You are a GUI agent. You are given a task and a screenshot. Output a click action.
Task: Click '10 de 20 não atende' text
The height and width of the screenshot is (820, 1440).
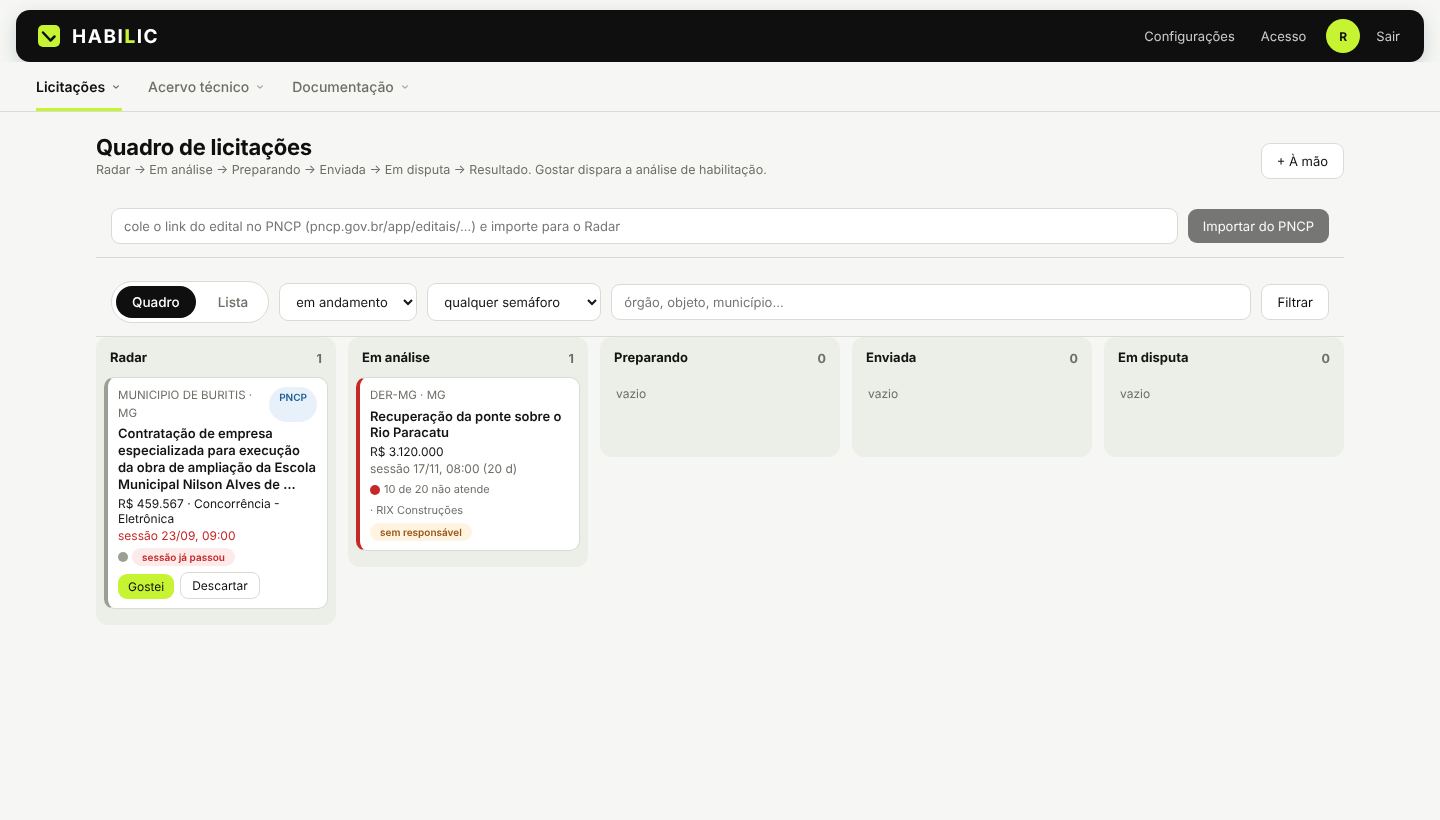(436, 489)
